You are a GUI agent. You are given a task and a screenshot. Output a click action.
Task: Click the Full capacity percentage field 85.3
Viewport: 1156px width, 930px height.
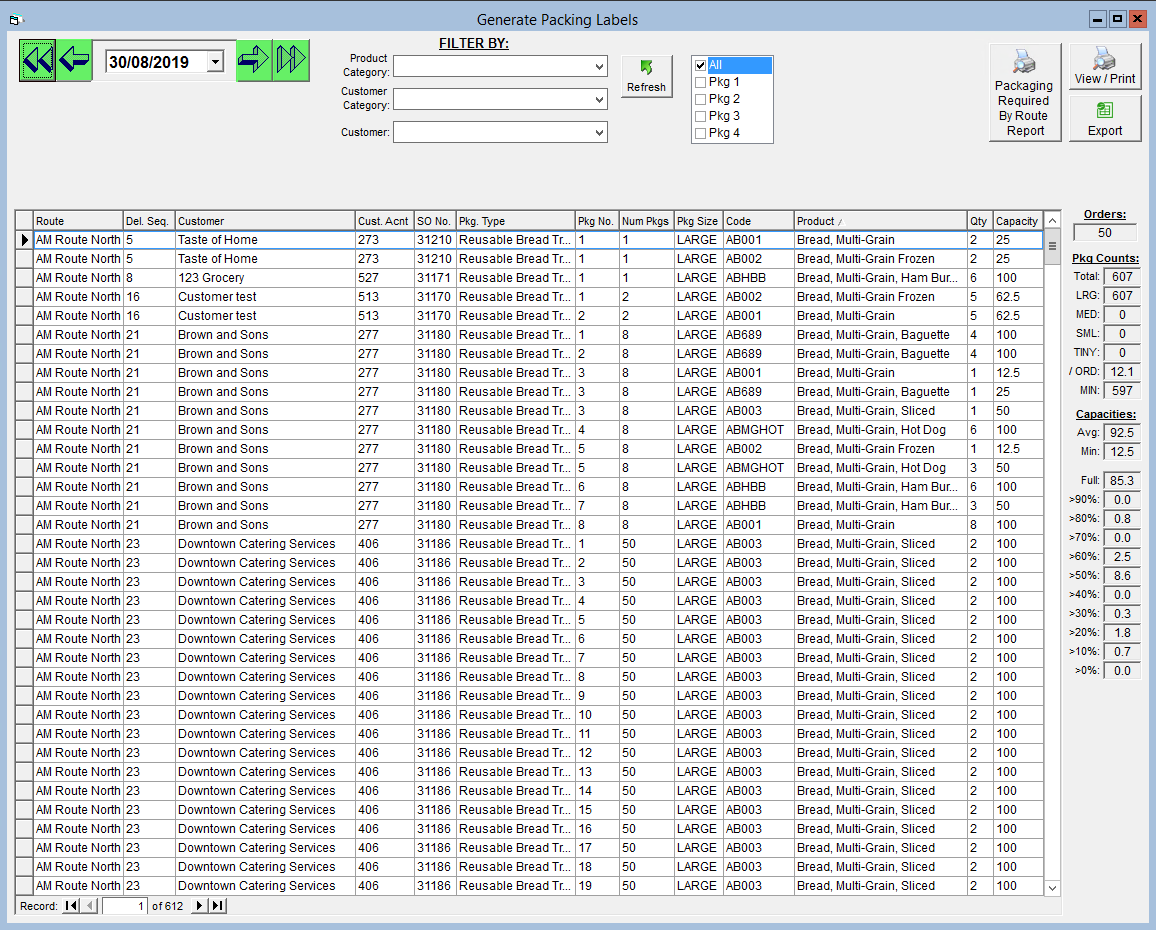[x=1122, y=481]
